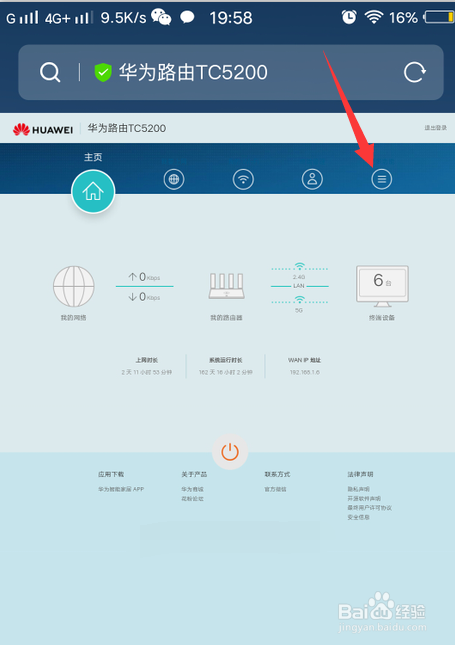Viewport: 455px width, 645px height.
Task: Click the 2.4G Wi-Fi signal icon
Action: click(x=299, y=266)
